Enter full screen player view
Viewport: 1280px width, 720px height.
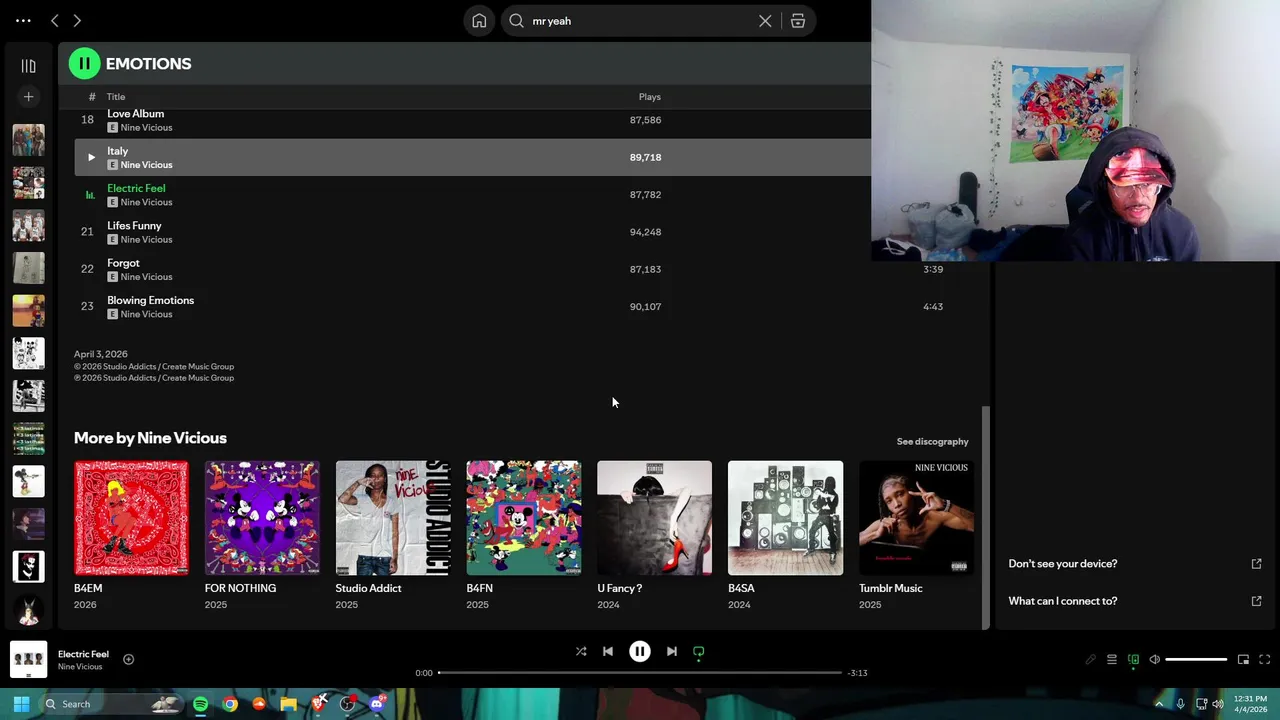click(1264, 660)
